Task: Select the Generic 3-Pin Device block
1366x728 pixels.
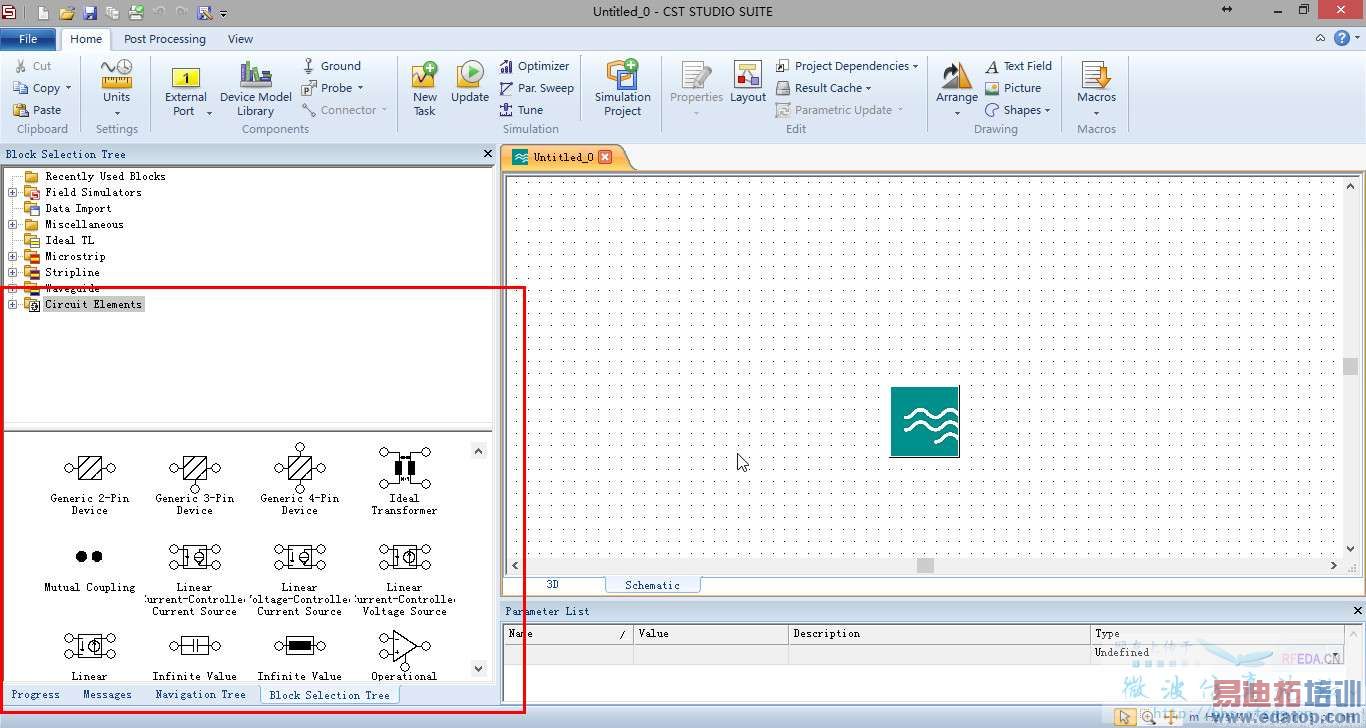Action: pos(194,481)
